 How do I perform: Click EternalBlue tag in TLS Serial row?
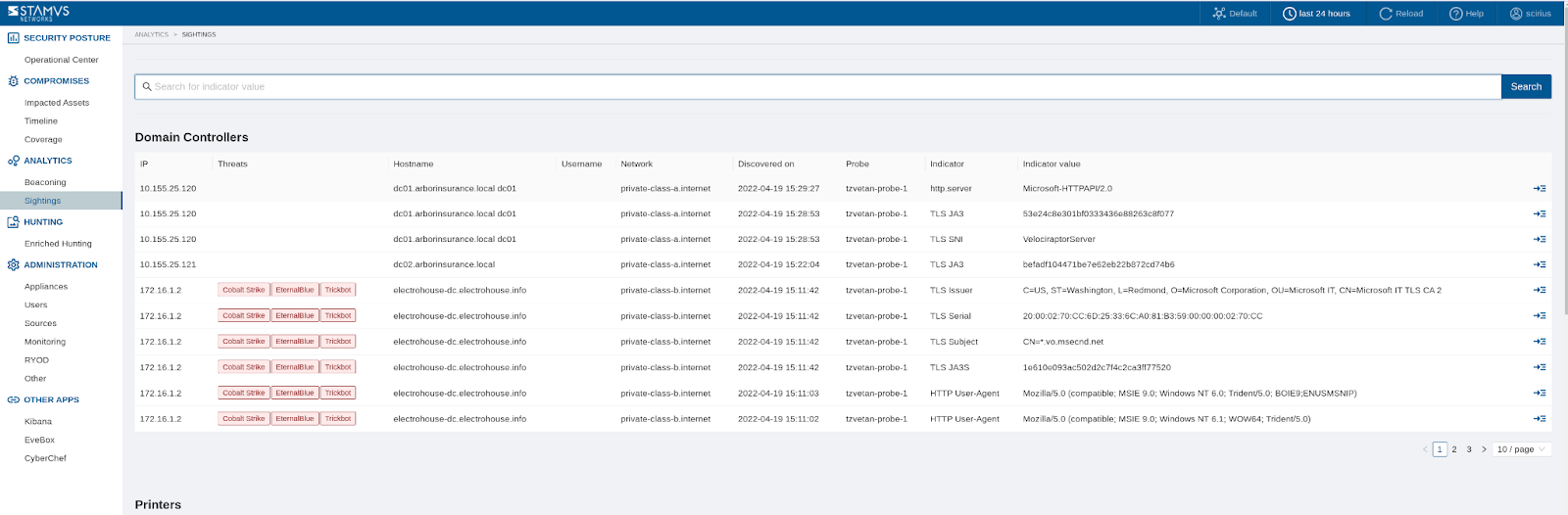(x=294, y=316)
